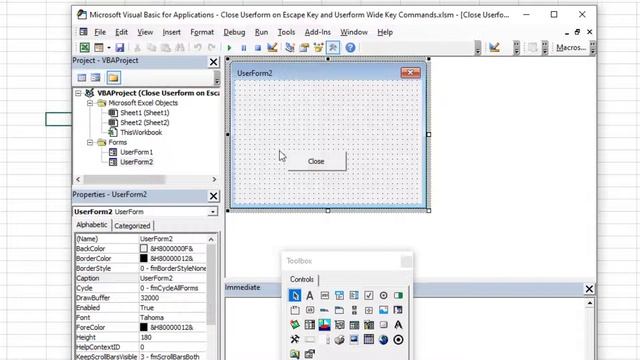Choose the ToggleButton control in Toolbox
The height and width of the screenshot is (360, 640).
398,295
